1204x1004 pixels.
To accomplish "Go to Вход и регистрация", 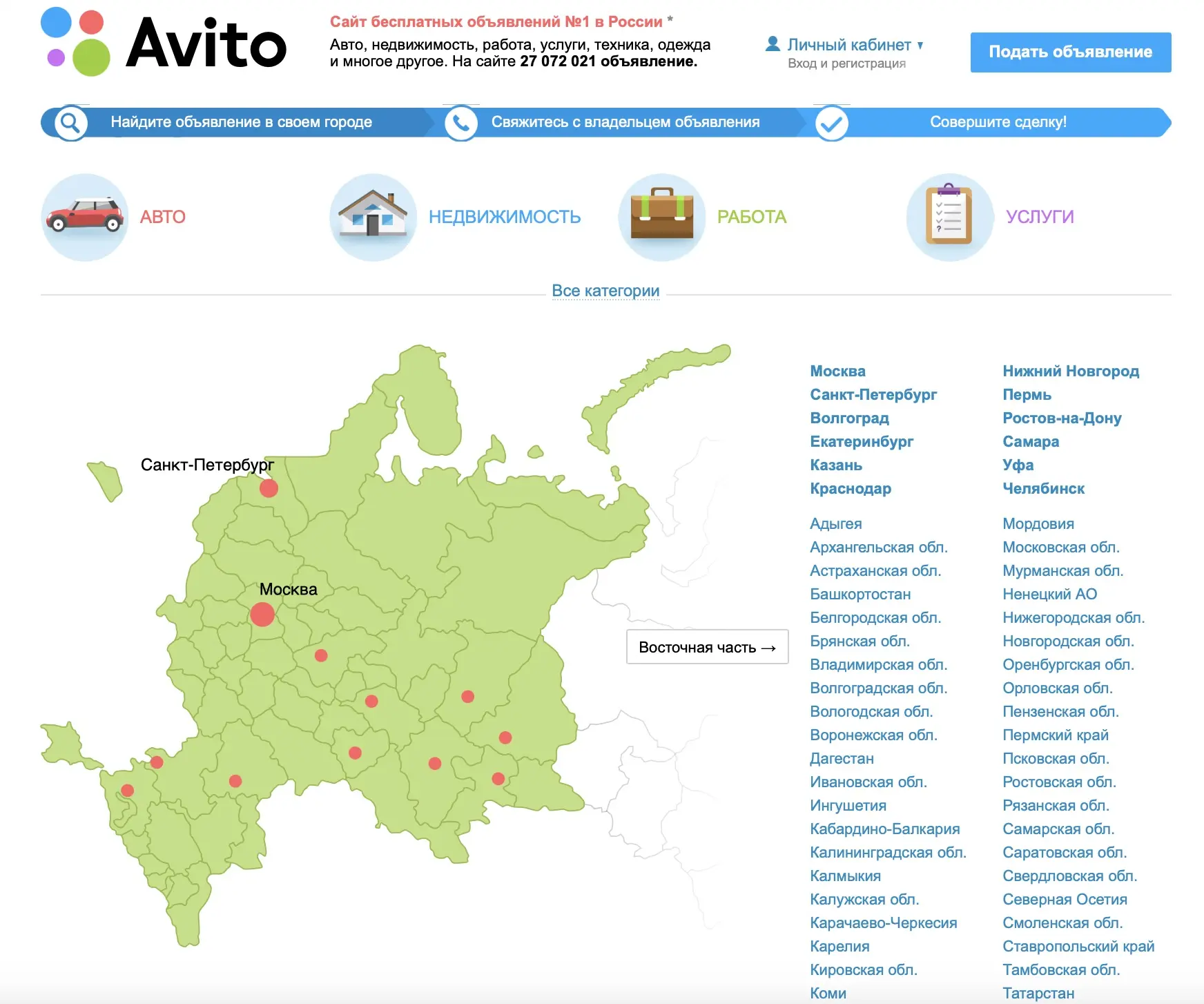I will click(846, 64).
